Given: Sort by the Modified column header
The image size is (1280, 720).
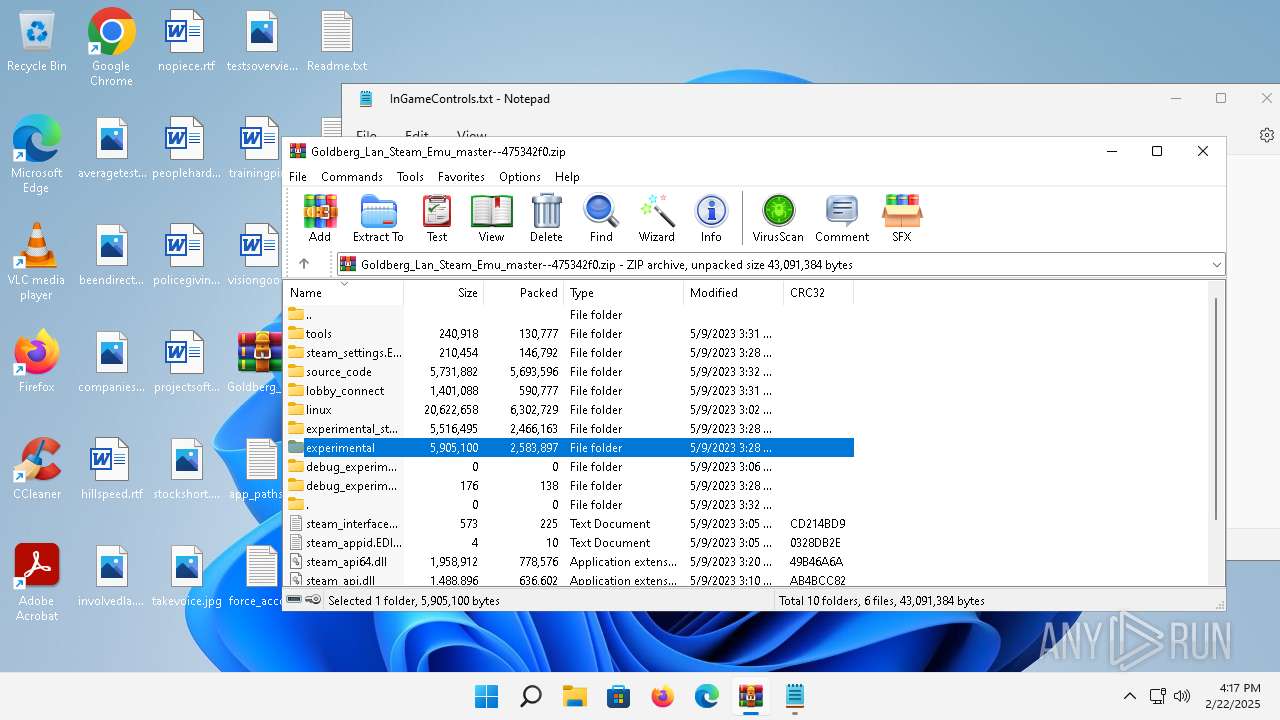Looking at the screenshot, I should tap(734, 293).
